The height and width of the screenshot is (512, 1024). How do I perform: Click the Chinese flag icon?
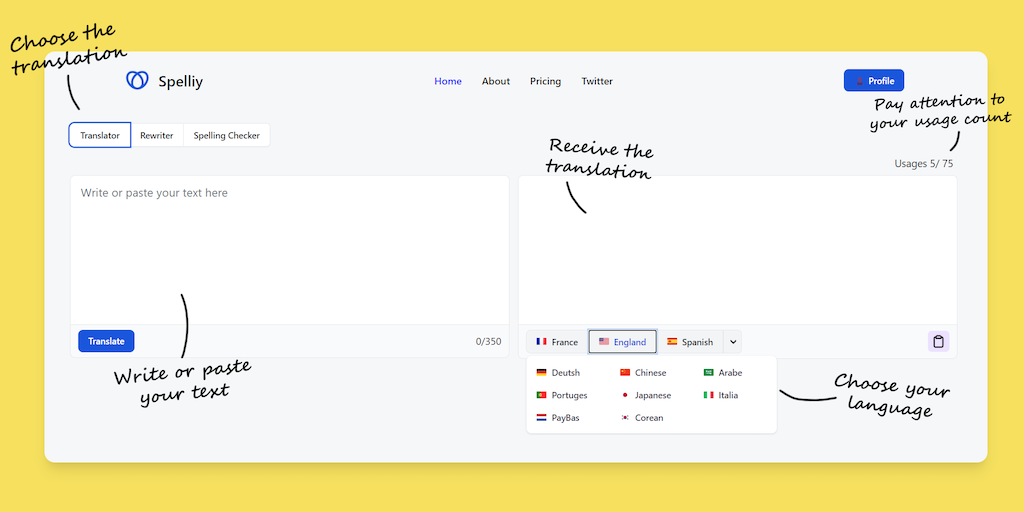[625, 372]
